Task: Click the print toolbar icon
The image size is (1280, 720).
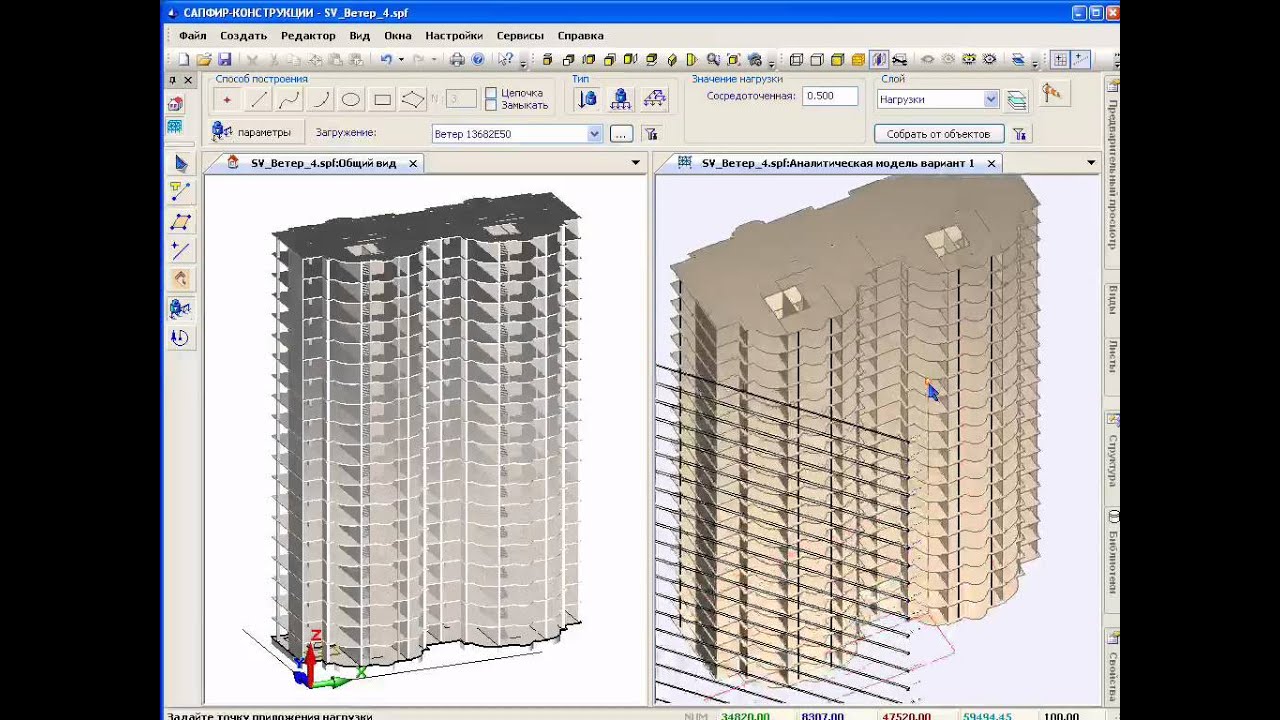Action: [x=457, y=60]
